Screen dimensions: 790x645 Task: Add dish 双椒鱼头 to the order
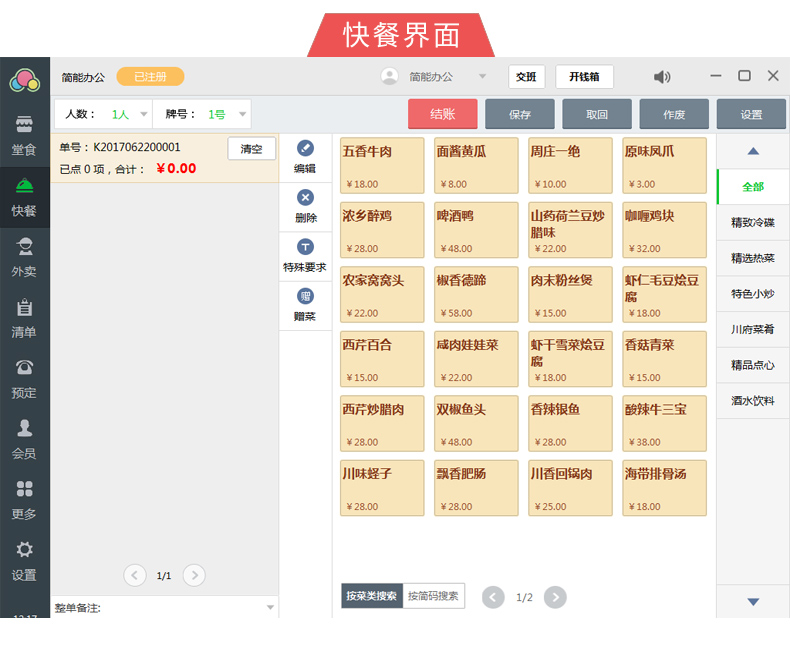[x=476, y=423]
